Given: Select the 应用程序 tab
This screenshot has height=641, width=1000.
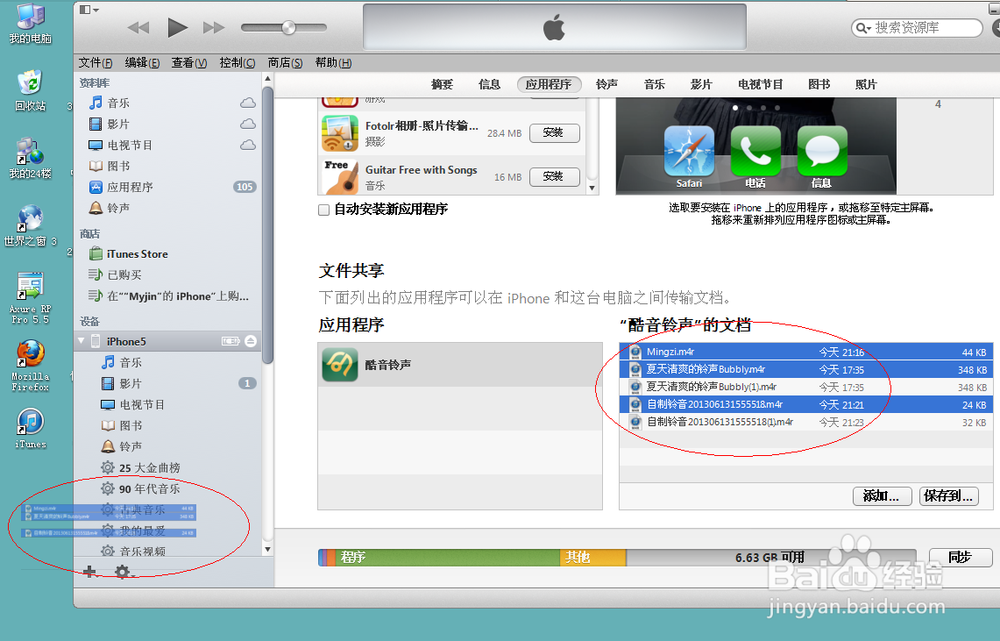Looking at the screenshot, I should tap(548, 84).
